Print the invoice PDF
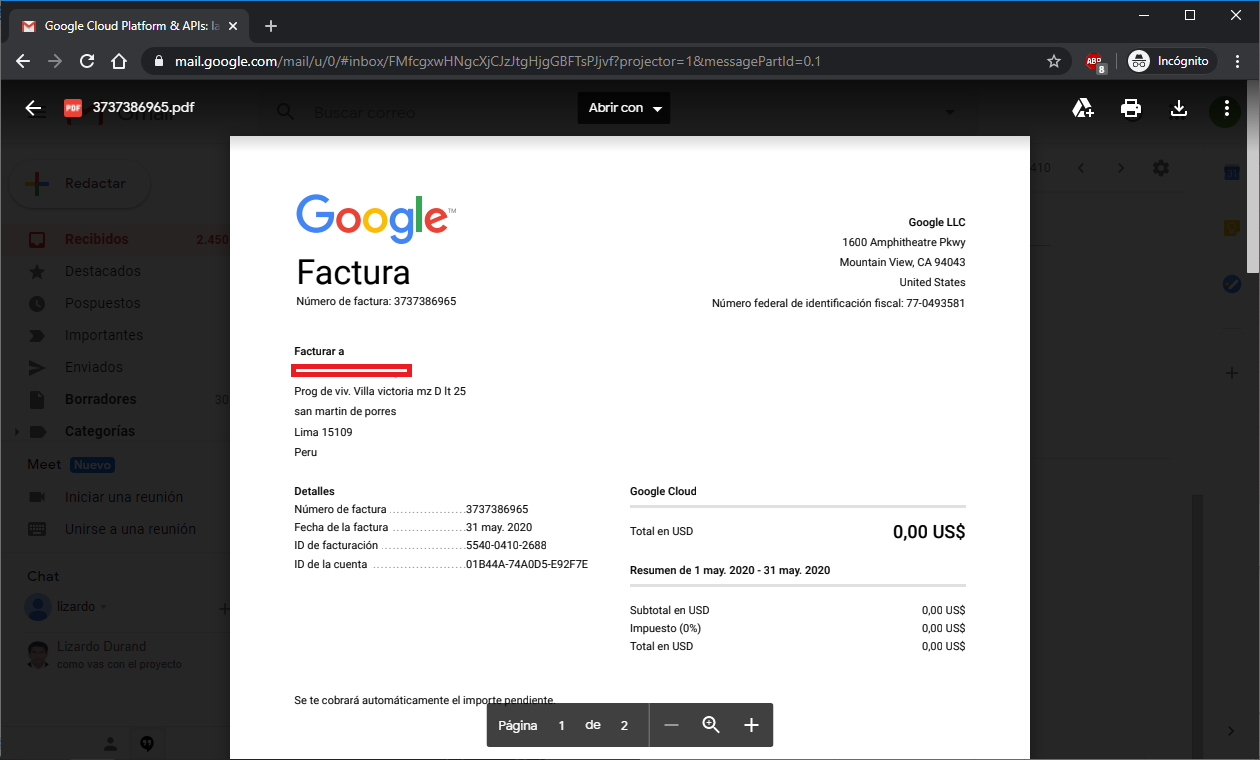 click(1131, 108)
